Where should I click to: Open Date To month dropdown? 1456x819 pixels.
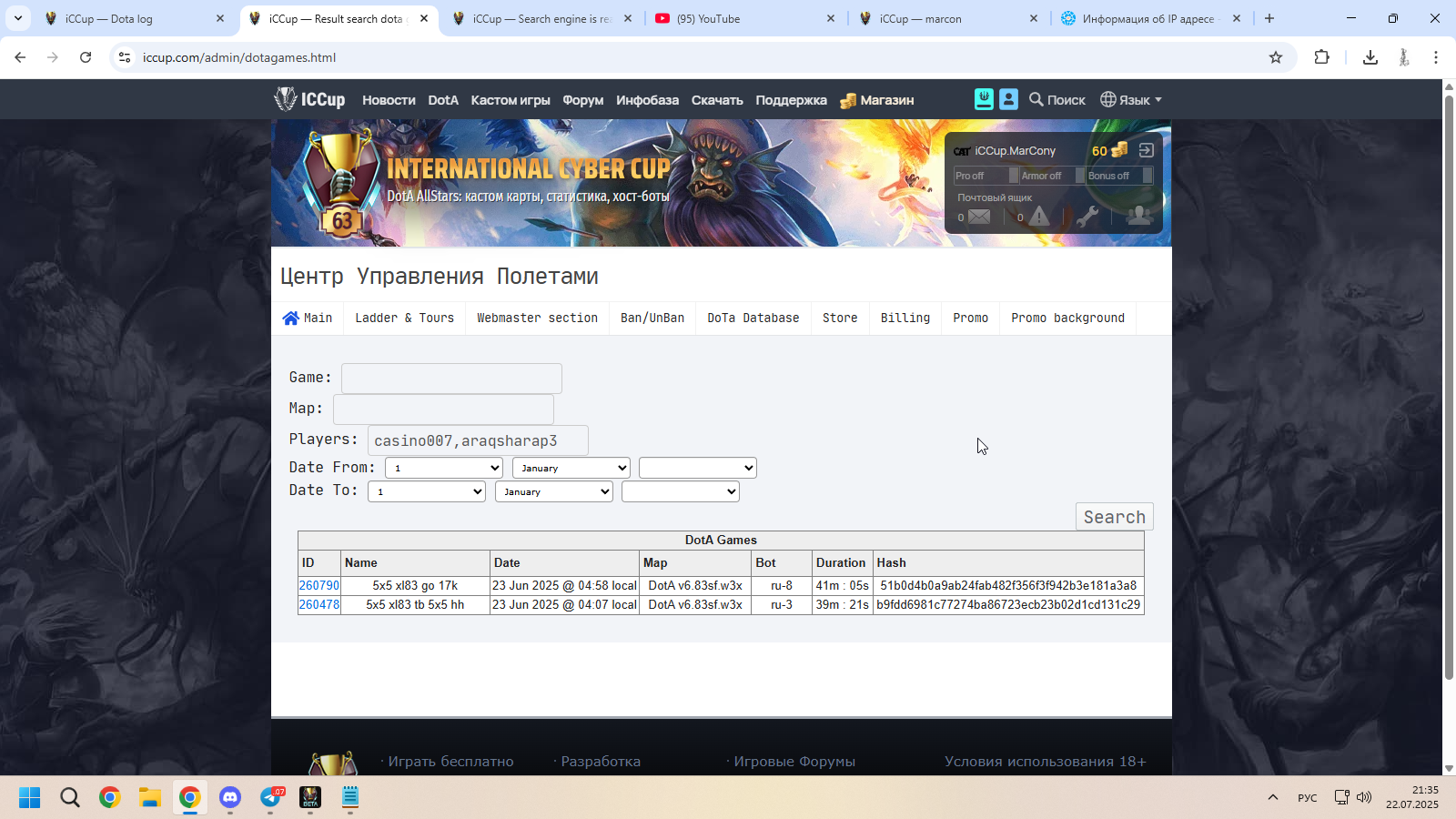[x=554, y=491]
